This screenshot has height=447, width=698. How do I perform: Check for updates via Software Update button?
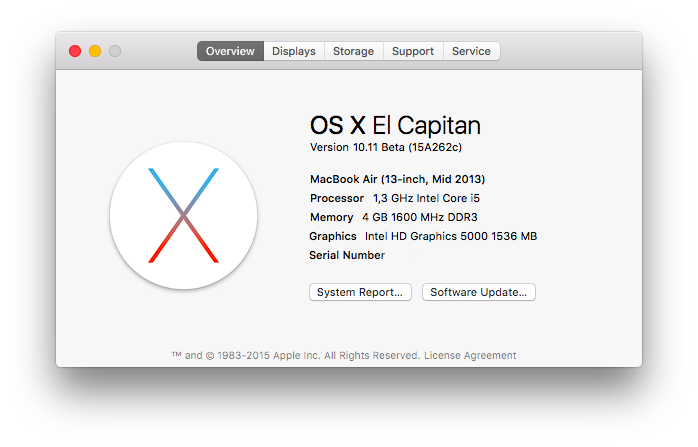click(479, 292)
